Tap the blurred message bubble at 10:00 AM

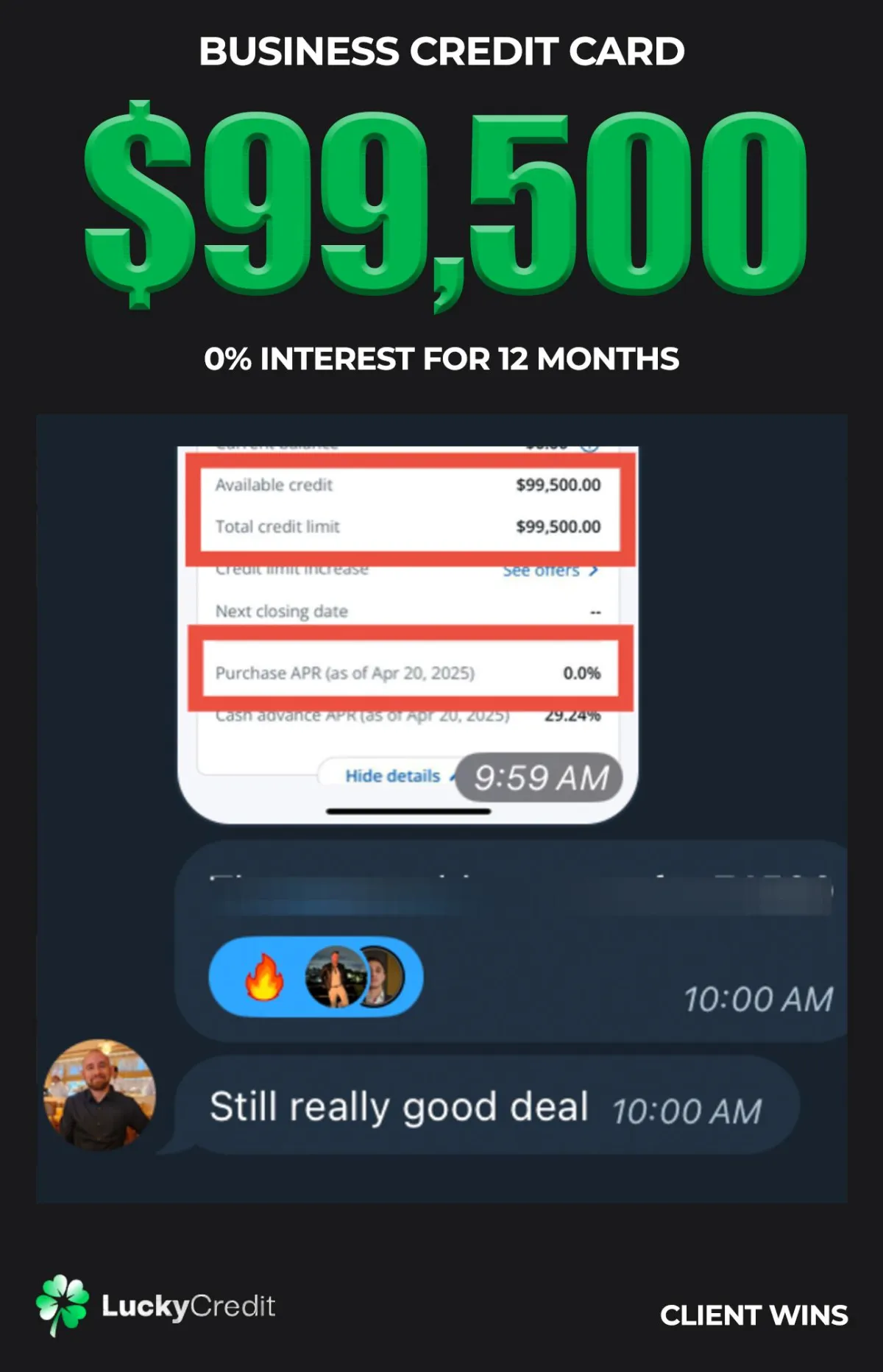[511, 941]
